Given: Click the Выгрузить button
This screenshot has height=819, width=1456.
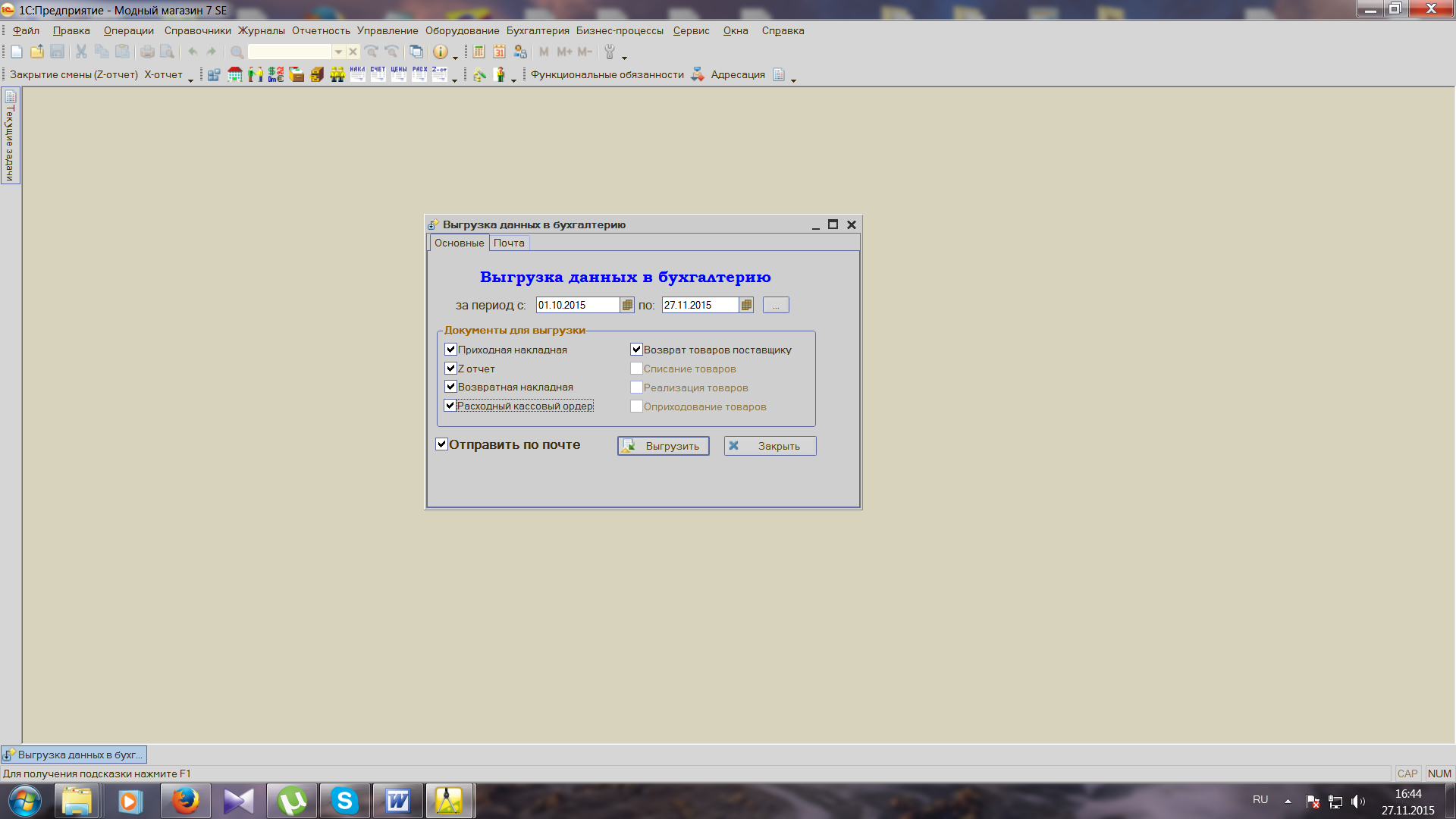Looking at the screenshot, I should (664, 446).
